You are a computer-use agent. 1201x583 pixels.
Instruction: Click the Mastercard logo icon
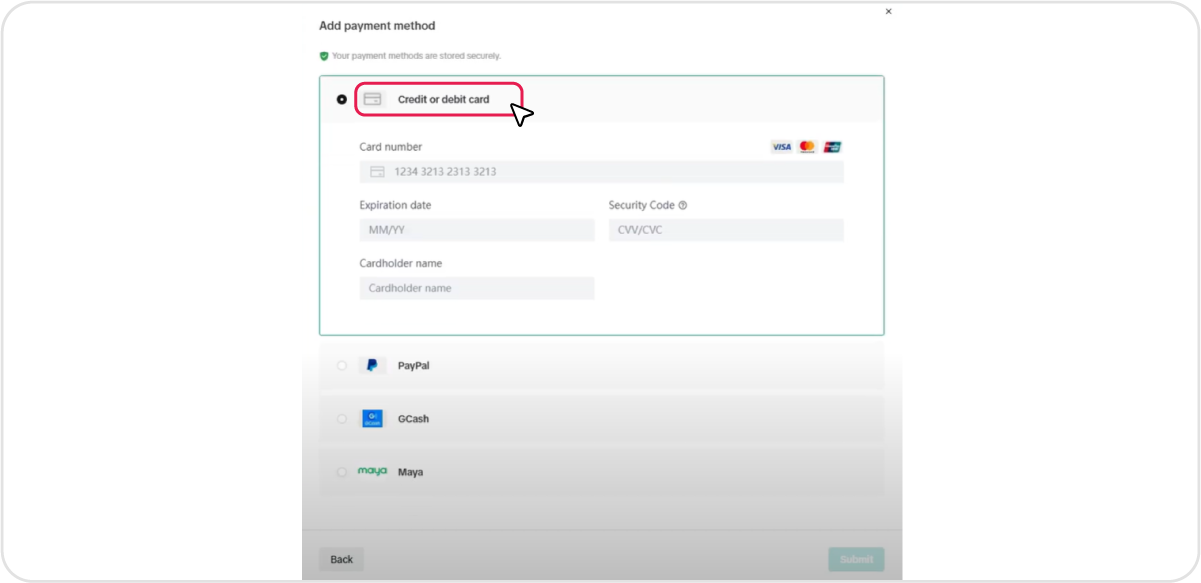tap(807, 147)
